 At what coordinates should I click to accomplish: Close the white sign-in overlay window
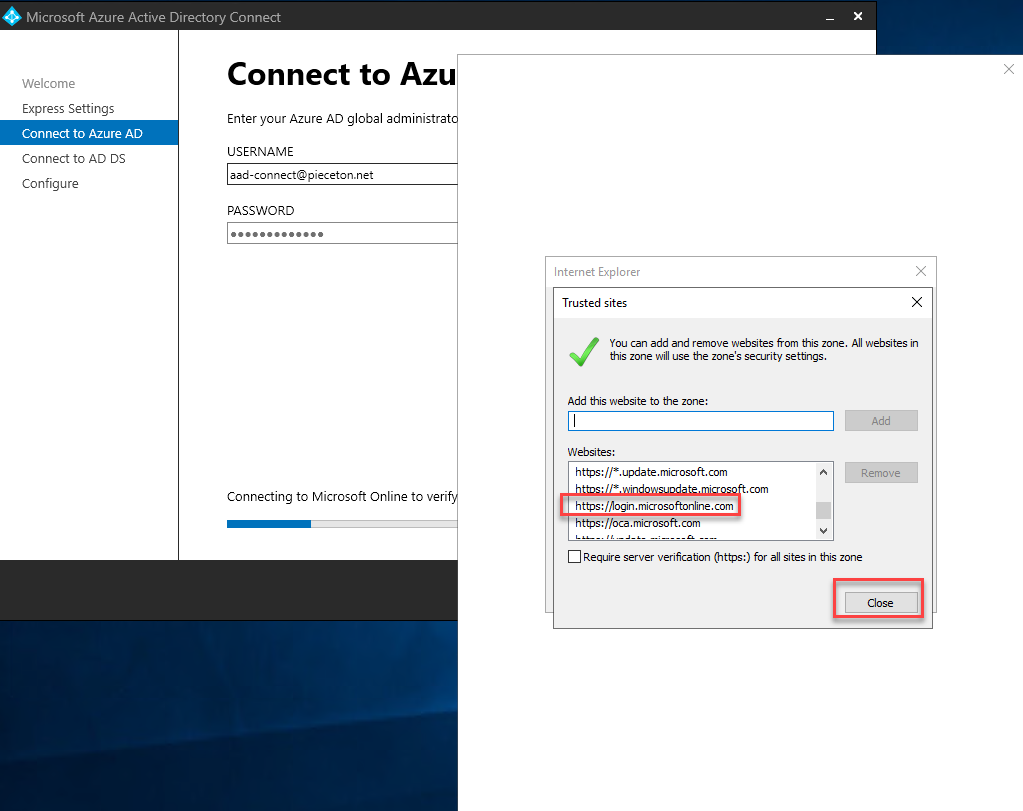[x=1009, y=69]
